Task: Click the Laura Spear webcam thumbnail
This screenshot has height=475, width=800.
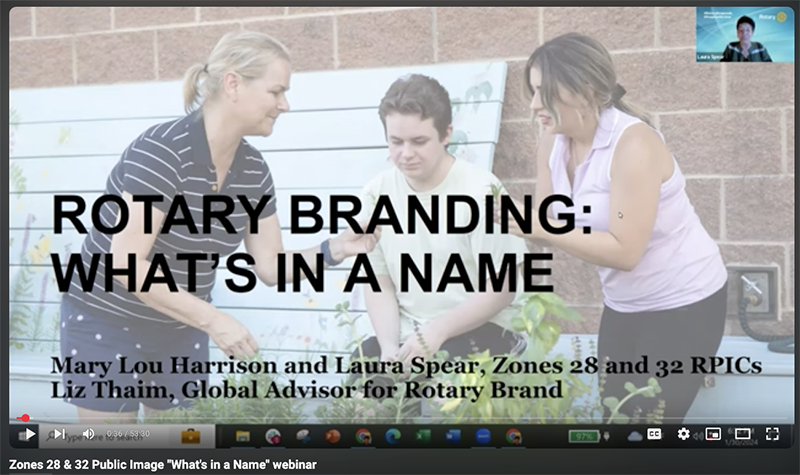Action: pos(744,35)
